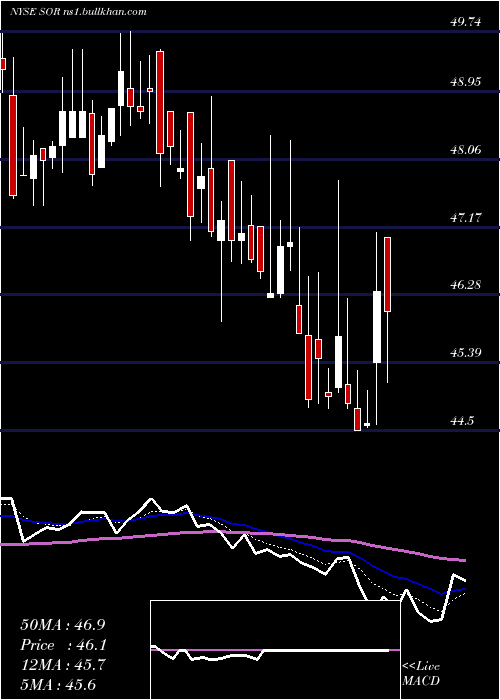Select the 49.74 price level label

click(467, 22)
